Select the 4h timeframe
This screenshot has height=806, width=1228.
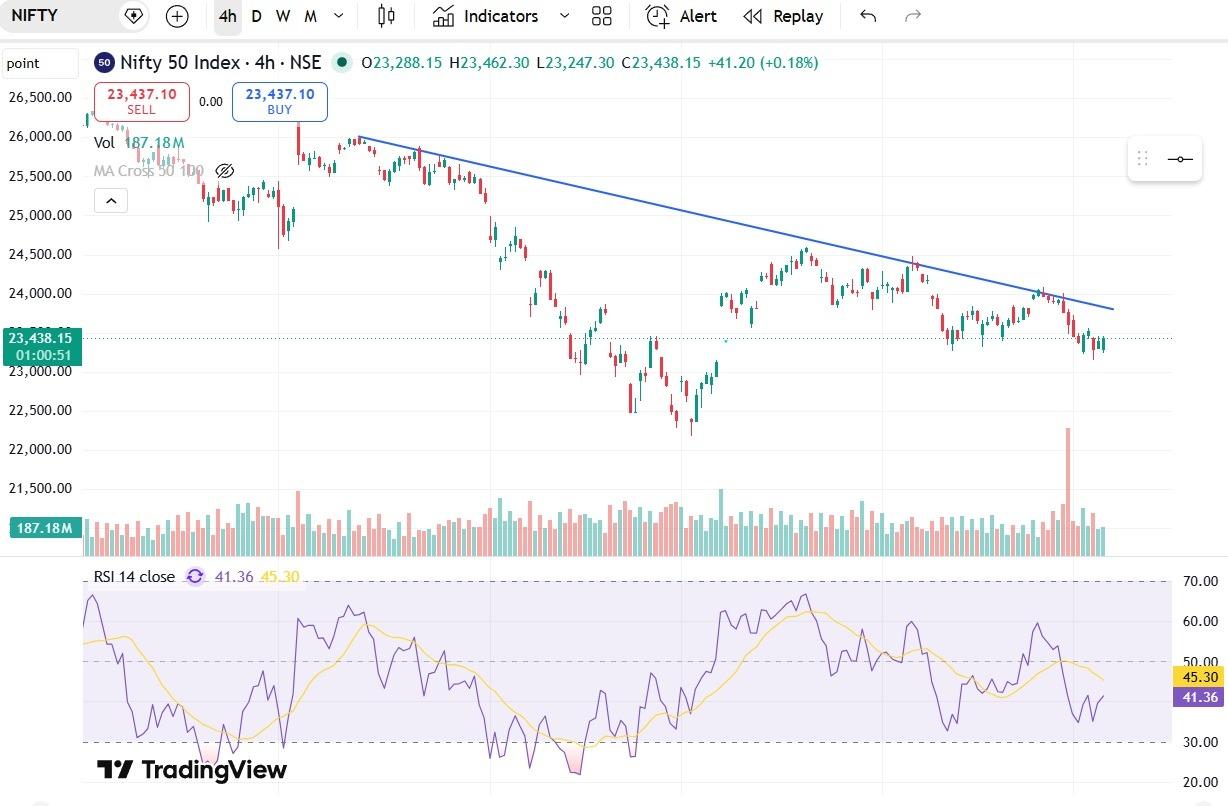[x=228, y=16]
